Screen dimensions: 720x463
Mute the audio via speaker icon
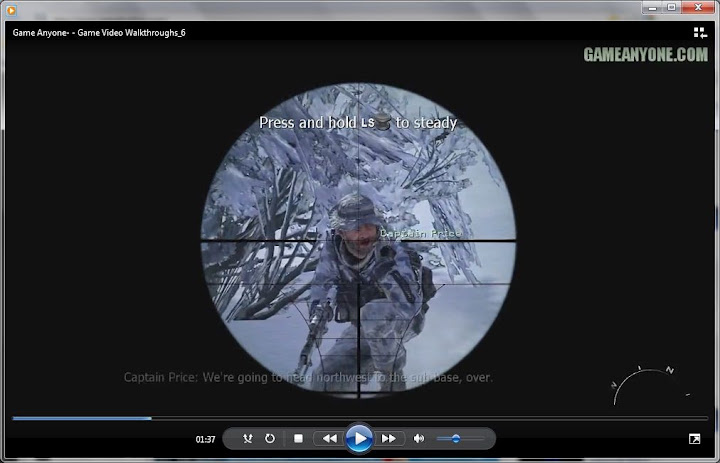419,439
